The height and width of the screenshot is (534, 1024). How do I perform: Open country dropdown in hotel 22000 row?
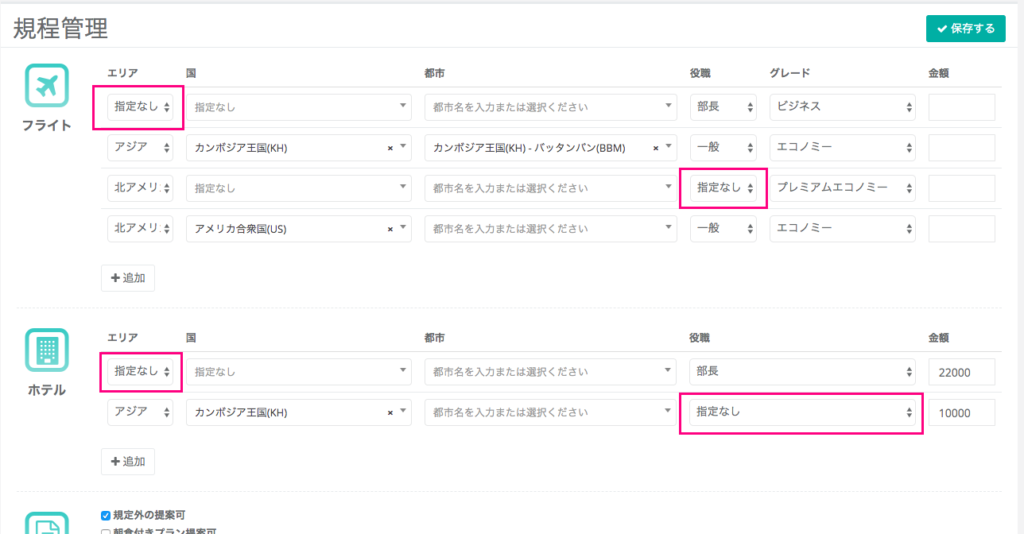coord(298,371)
